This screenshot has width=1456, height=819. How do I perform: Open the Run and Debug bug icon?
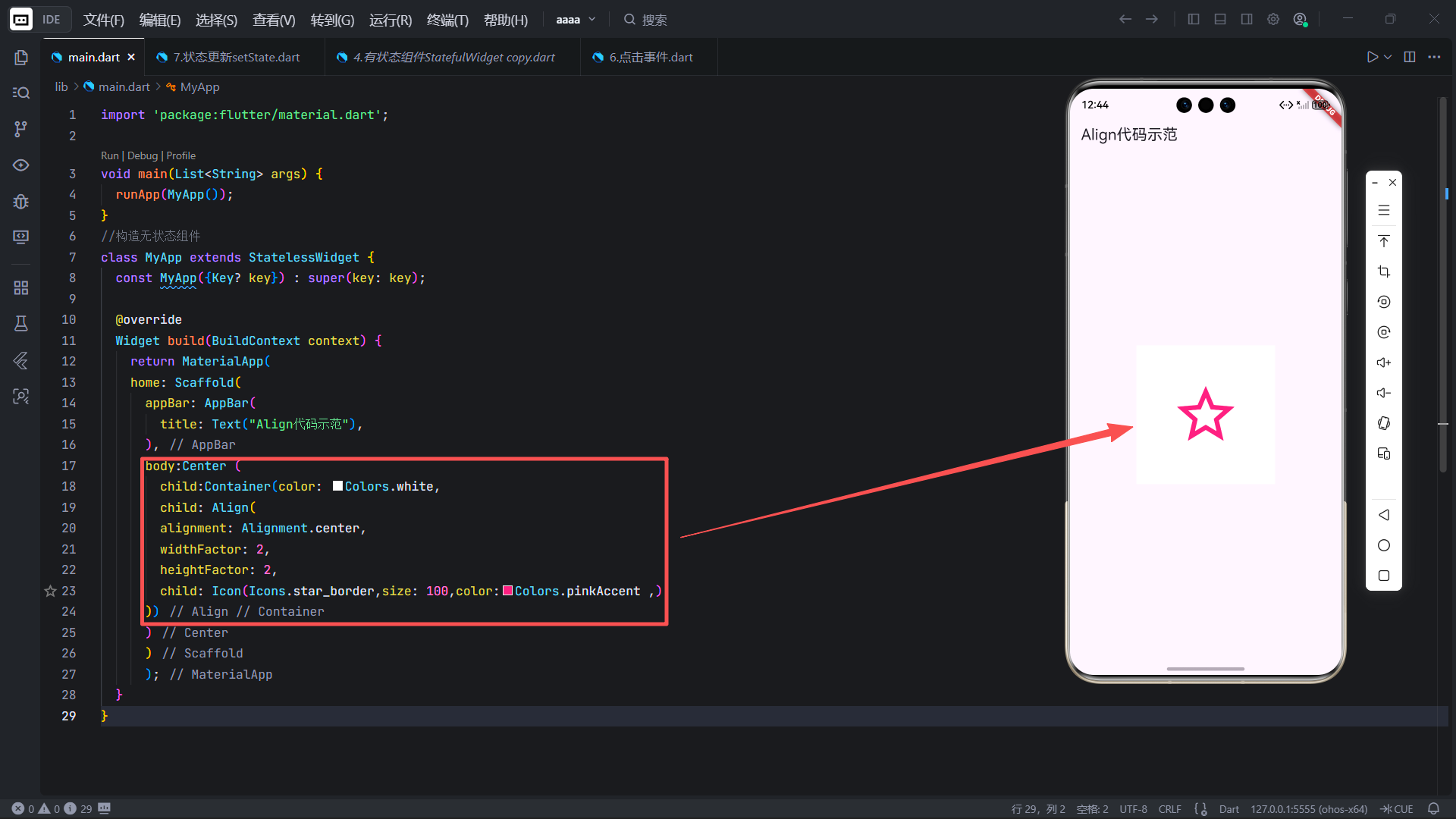click(21, 202)
